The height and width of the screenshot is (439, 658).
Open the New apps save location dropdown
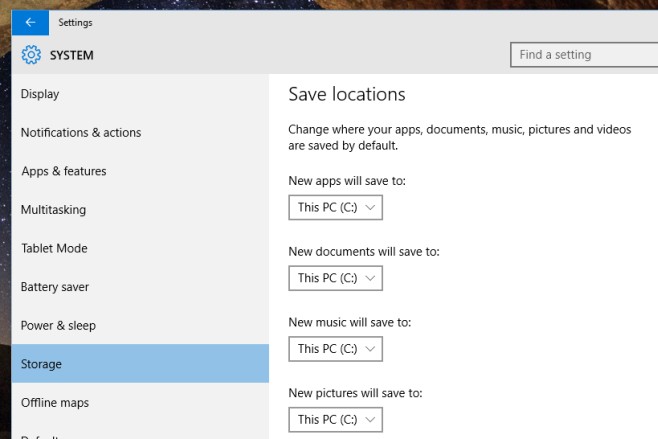point(335,207)
